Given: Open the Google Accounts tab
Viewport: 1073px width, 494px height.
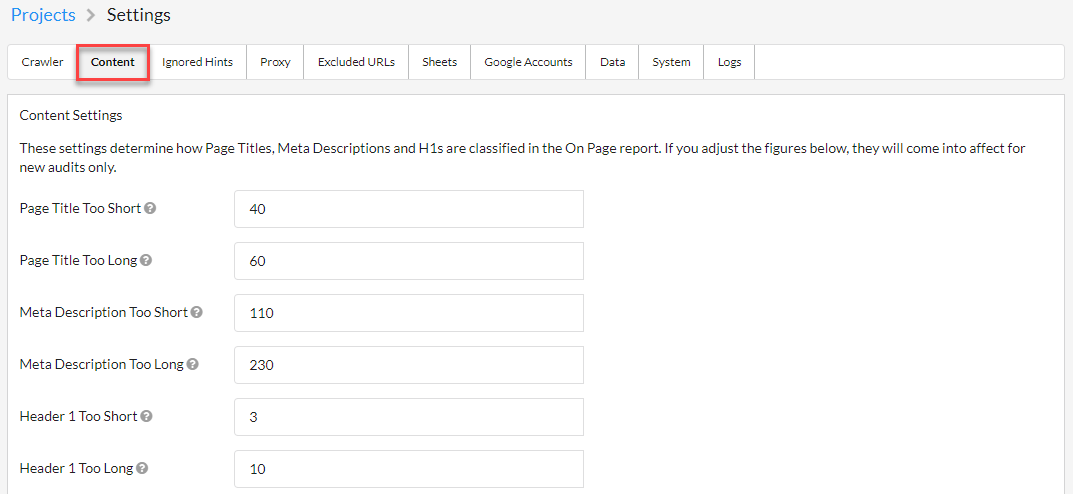Looking at the screenshot, I should [528, 62].
